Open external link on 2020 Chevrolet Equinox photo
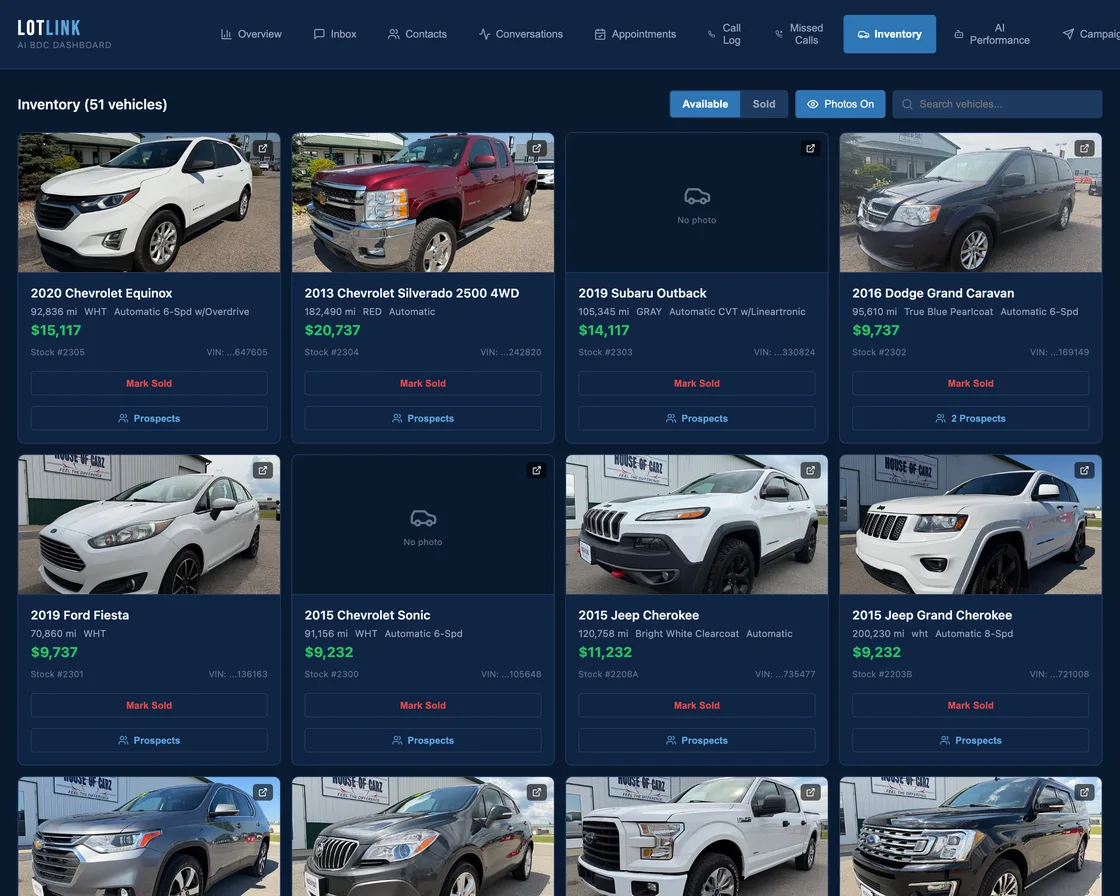Image resolution: width=1120 pixels, height=896 pixels. click(263, 149)
